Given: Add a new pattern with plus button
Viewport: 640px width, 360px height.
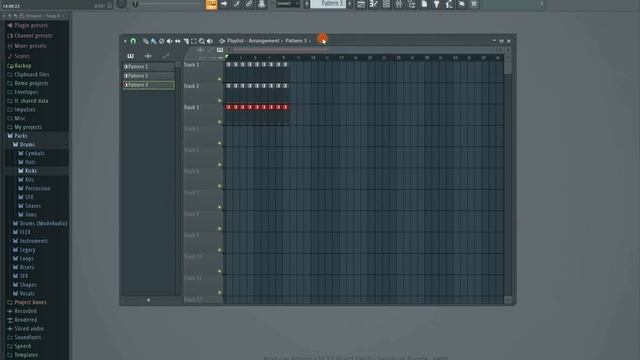Looking at the screenshot, I should (x=149, y=300).
